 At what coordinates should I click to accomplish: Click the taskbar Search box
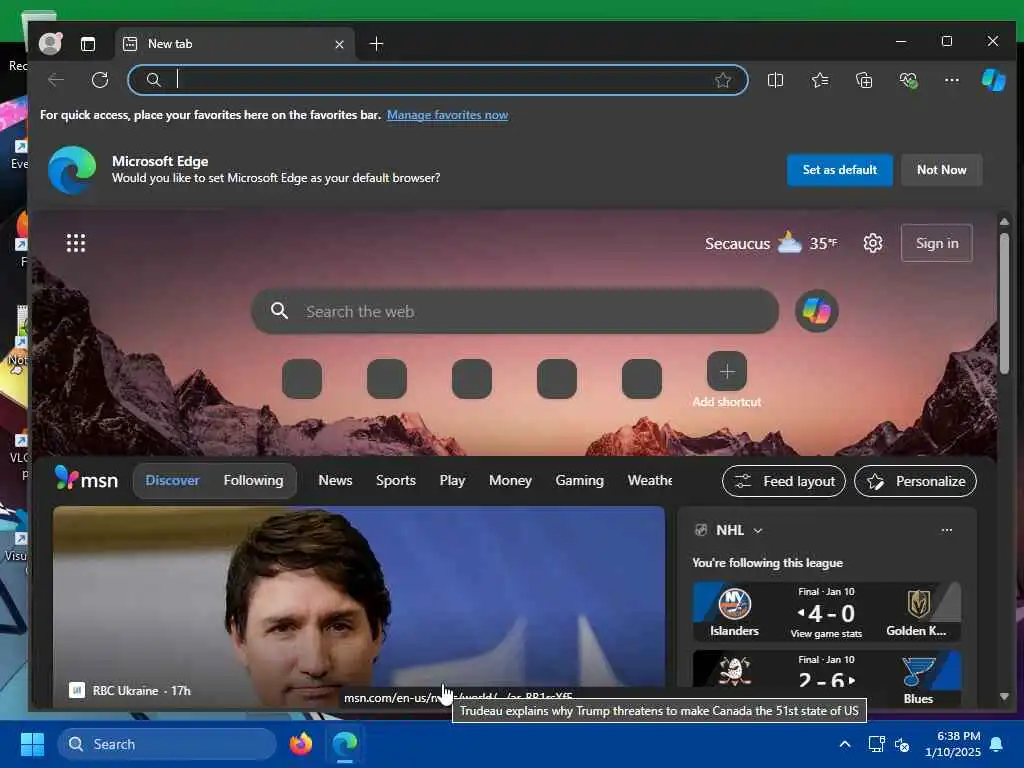(167, 744)
